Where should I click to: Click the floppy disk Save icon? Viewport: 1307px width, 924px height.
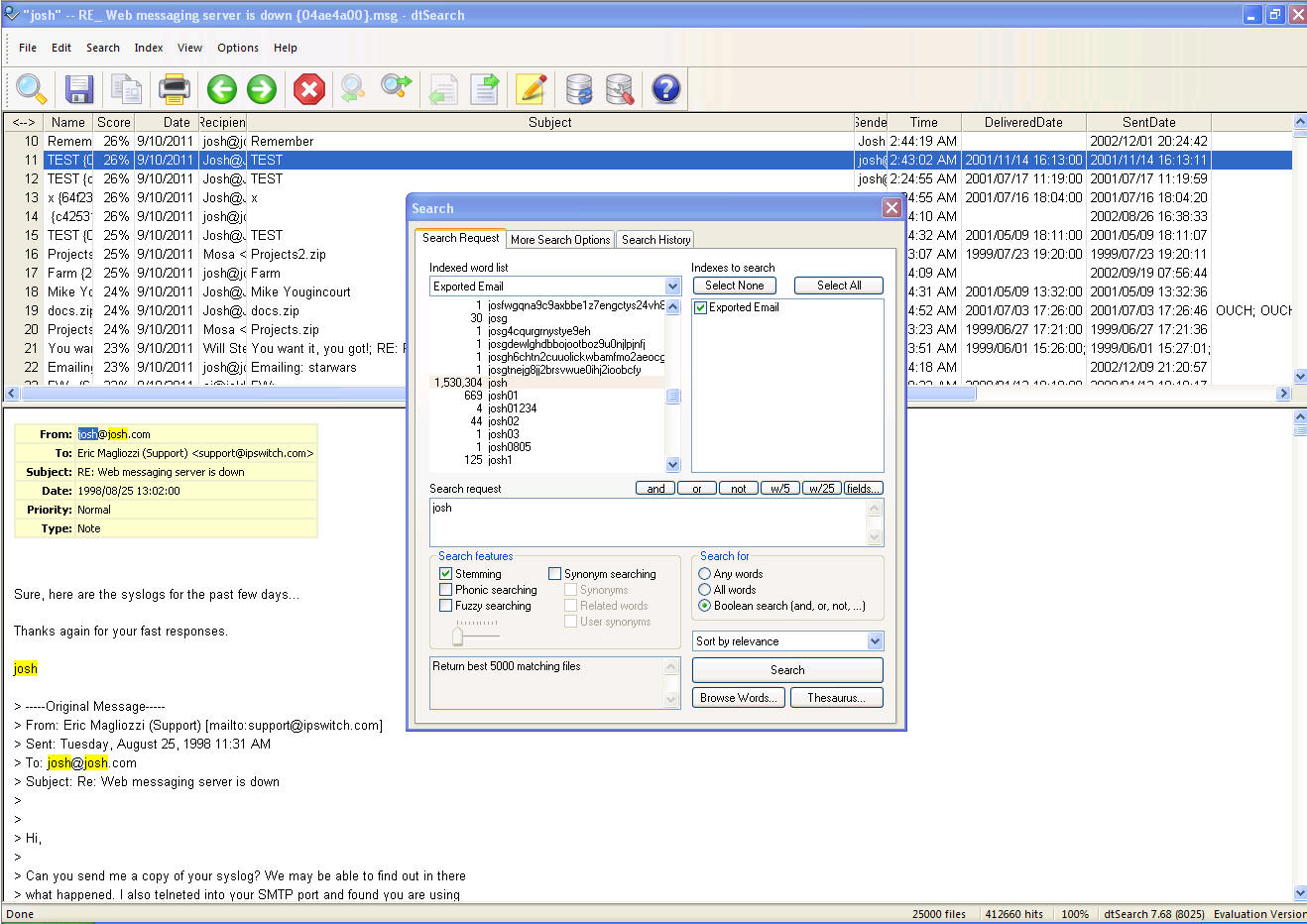(x=78, y=89)
